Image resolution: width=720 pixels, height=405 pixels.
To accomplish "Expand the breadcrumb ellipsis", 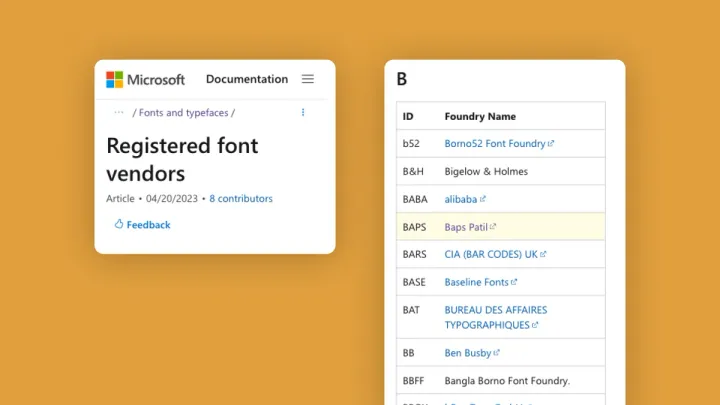I will pos(119,112).
